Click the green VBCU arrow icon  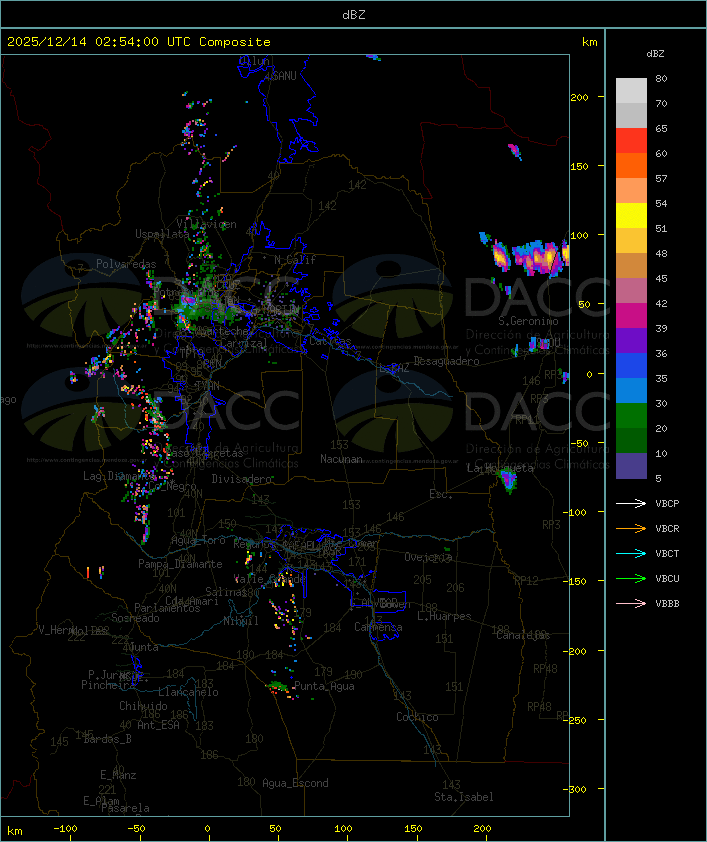click(631, 578)
